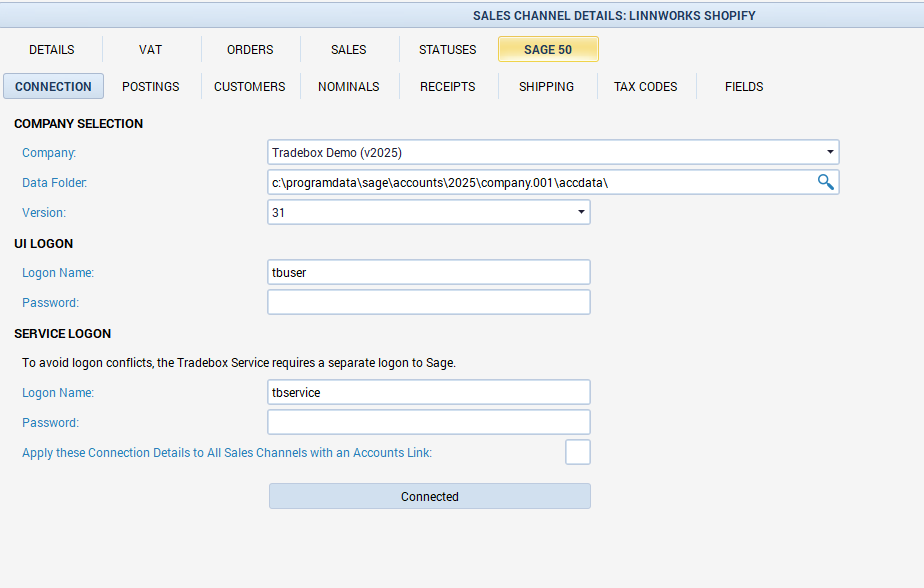
Task: Focus the UI Logon Name field containing tbuser
Action: 429,272
